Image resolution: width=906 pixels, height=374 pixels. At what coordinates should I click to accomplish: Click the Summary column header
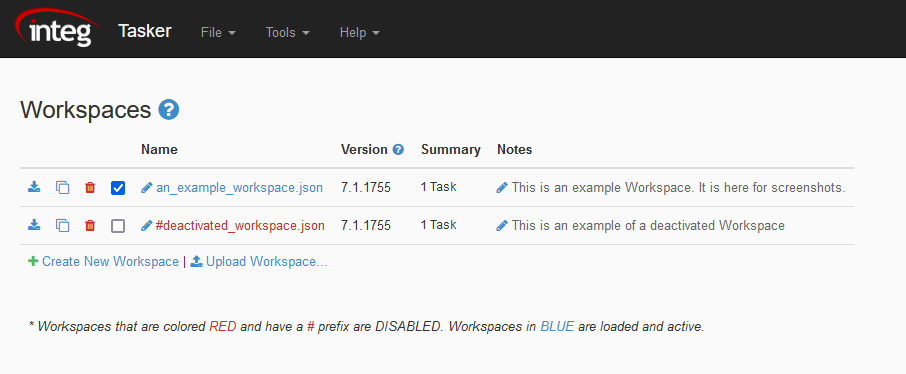coord(451,149)
